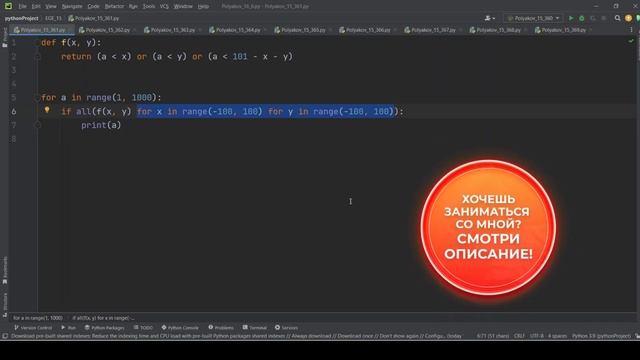Close the Polyakov_15_365.py tab
This screenshot has width=640, height=360.
click(331, 30)
